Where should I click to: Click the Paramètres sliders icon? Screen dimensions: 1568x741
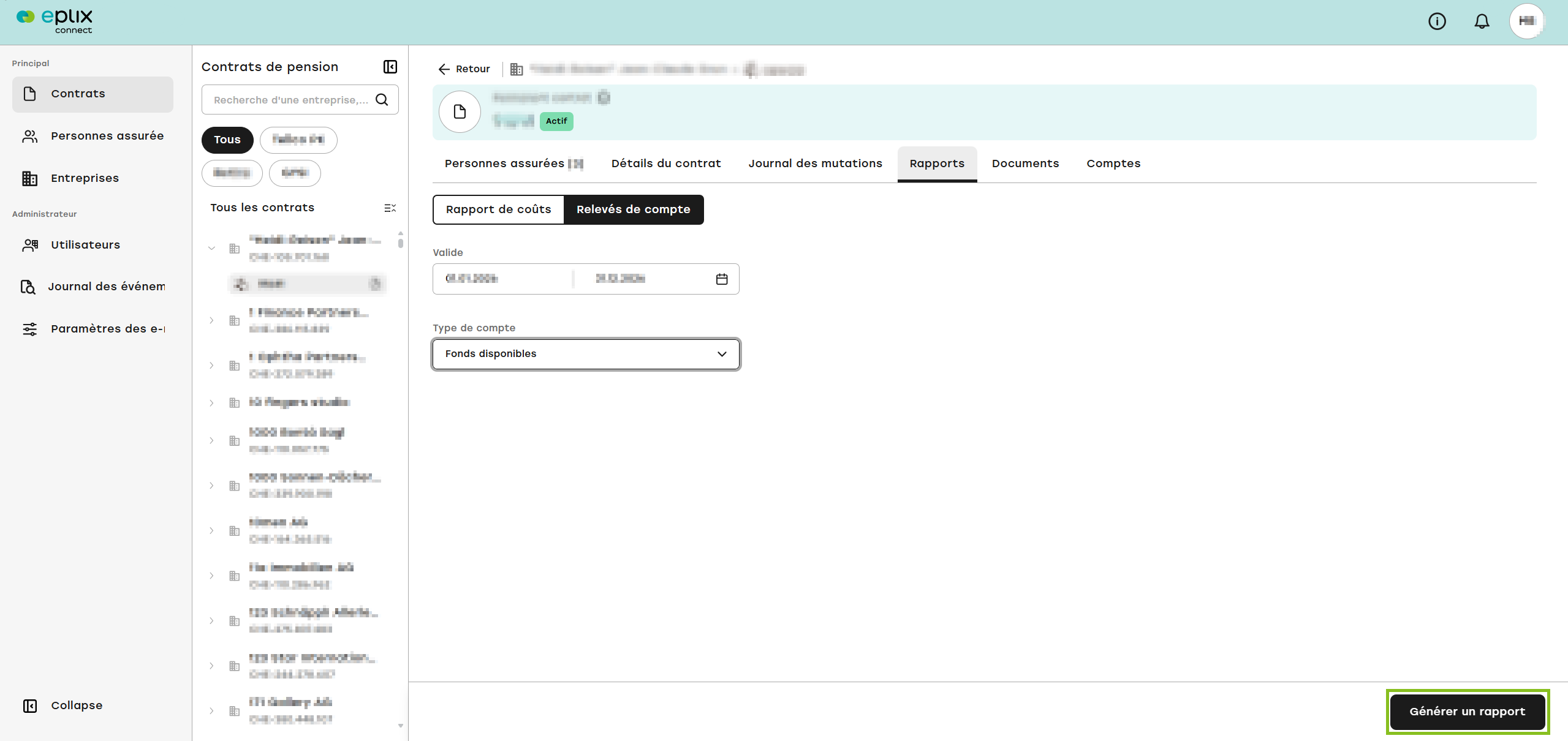point(30,329)
